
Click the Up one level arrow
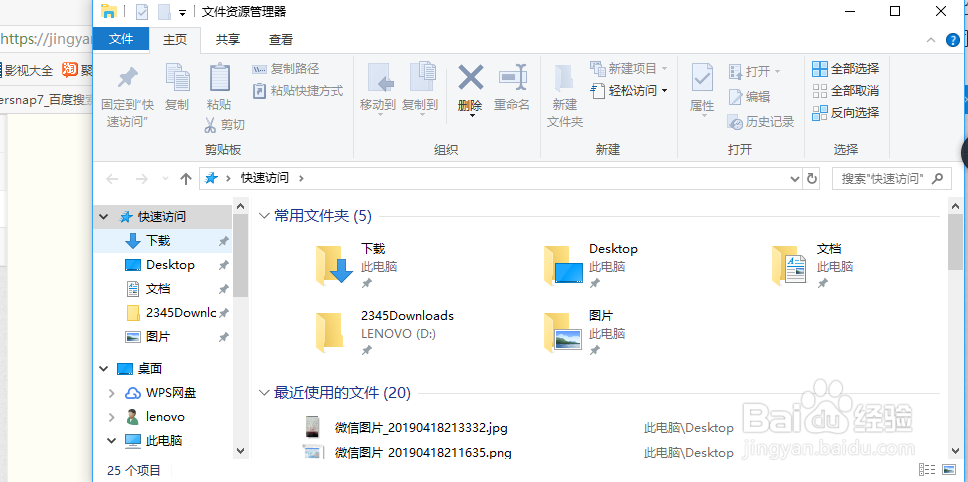point(186,179)
